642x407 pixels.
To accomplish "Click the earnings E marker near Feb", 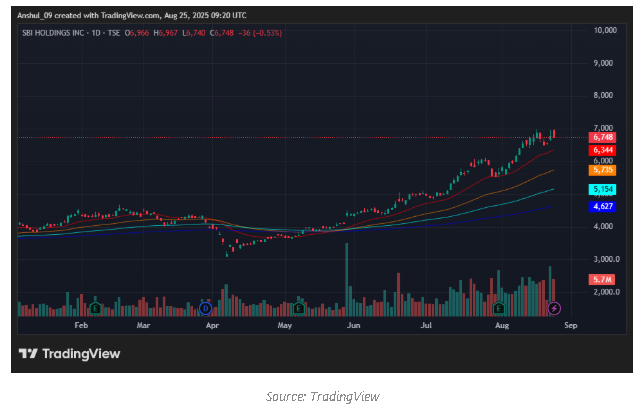I will [x=95, y=308].
